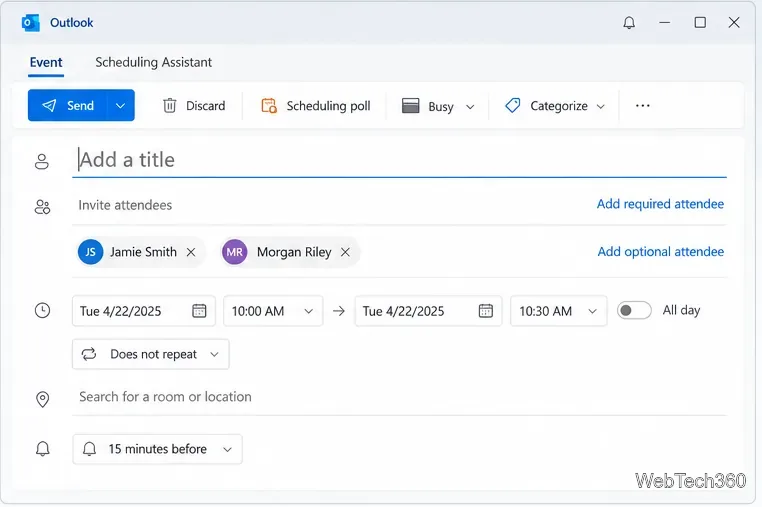762x507 pixels.
Task: Click the attendees people icon
Action: point(42,207)
